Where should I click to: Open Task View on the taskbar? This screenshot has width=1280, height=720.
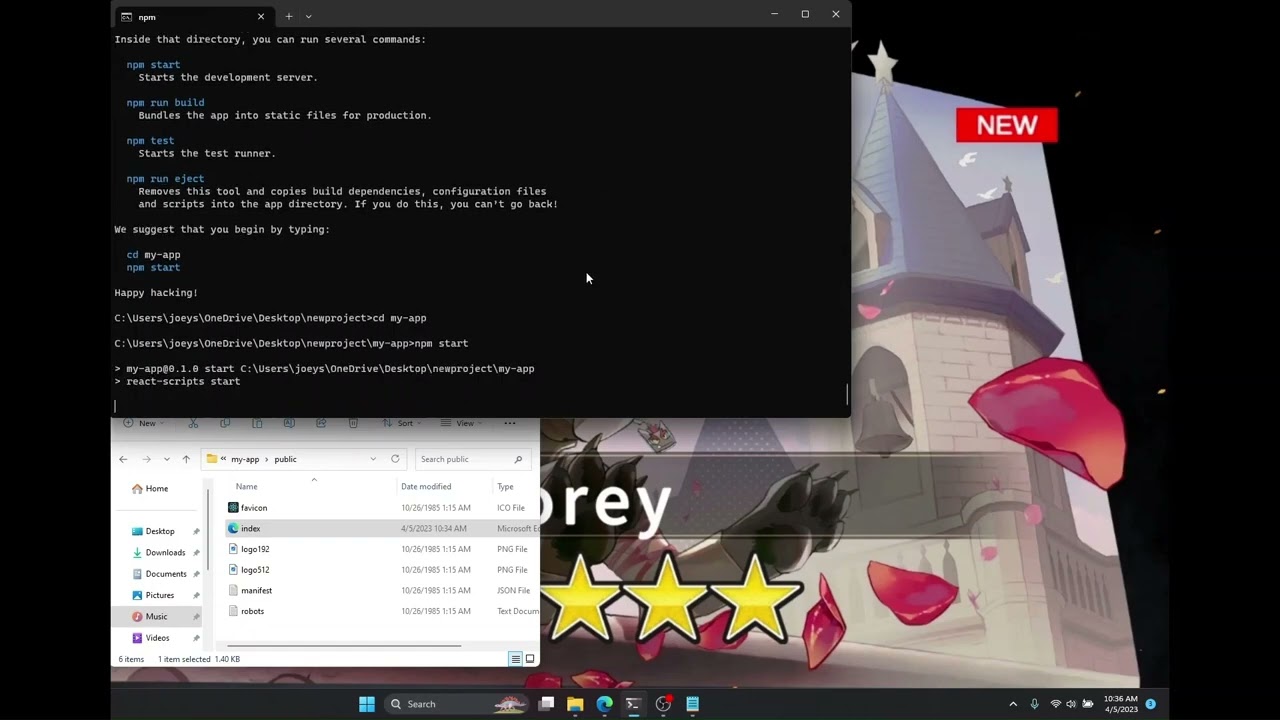click(546, 704)
